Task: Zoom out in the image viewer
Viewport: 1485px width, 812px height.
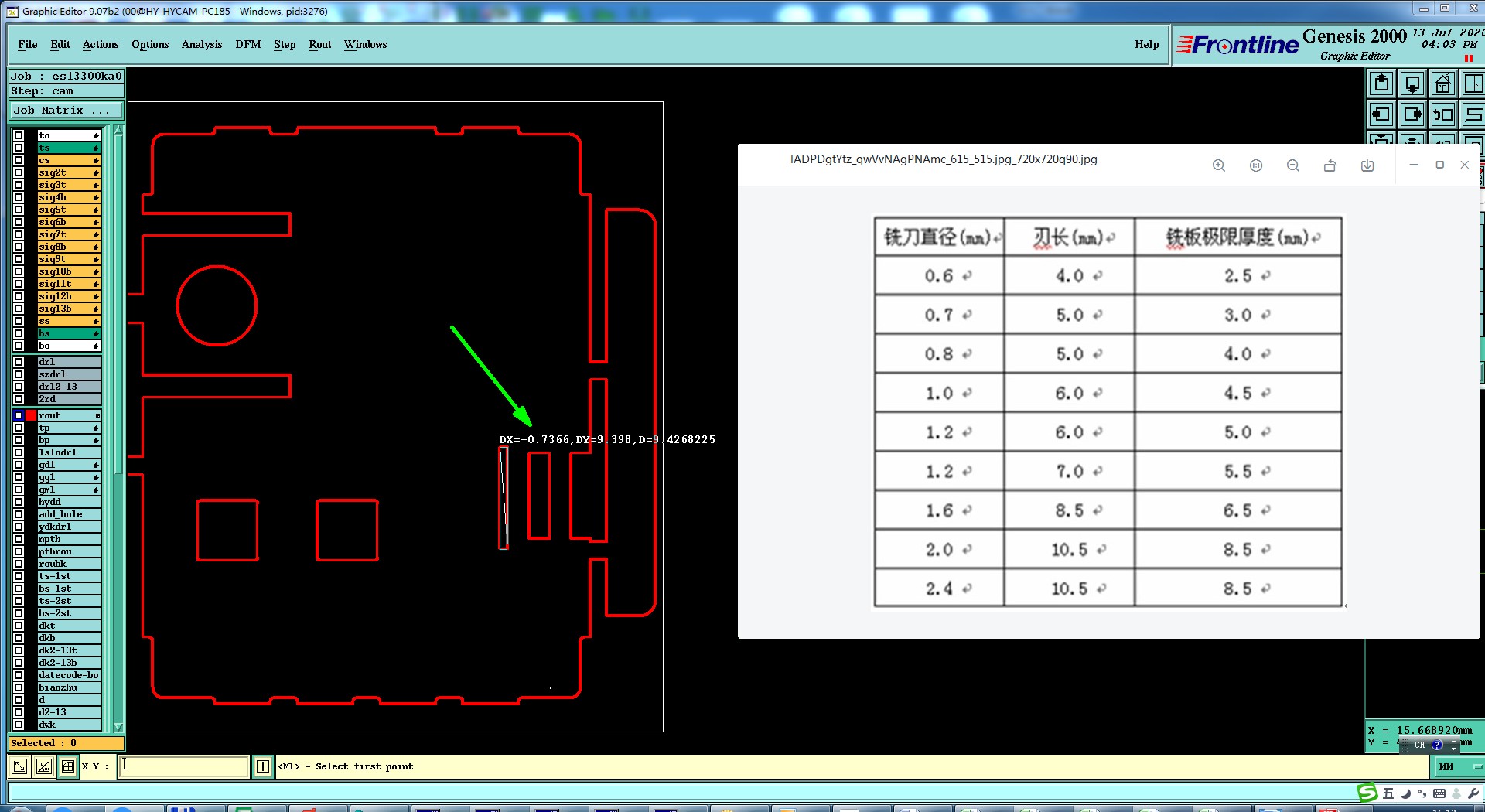Action: (1293, 165)
